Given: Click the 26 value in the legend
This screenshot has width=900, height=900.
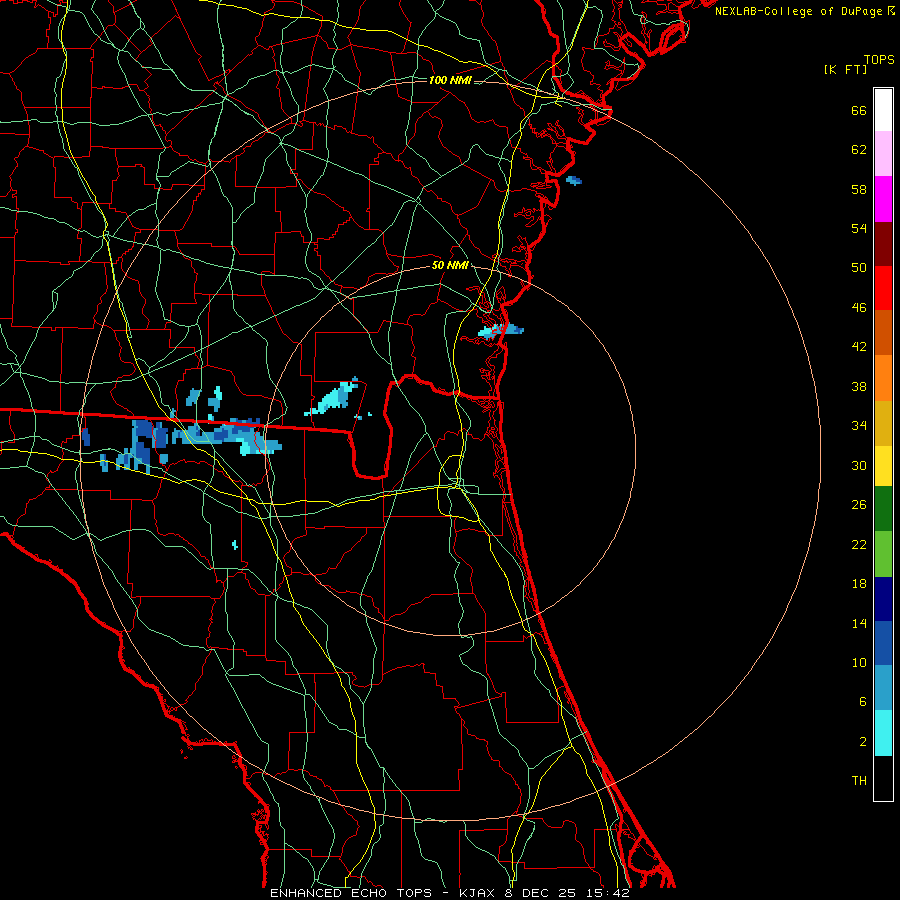Looking at the screenshot, I should [x=859, y=505].
